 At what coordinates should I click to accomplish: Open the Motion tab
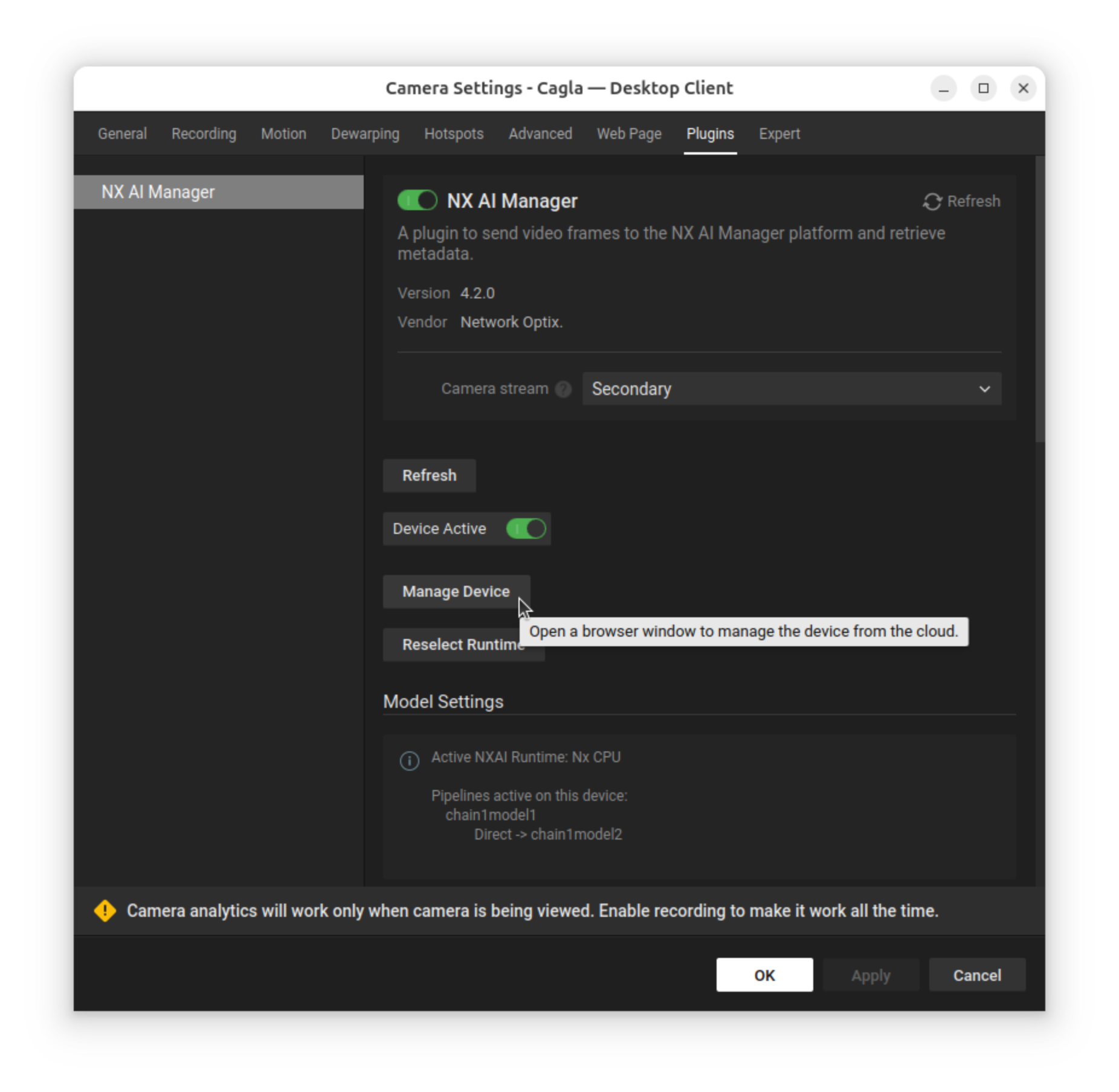(x=283, y=134)
